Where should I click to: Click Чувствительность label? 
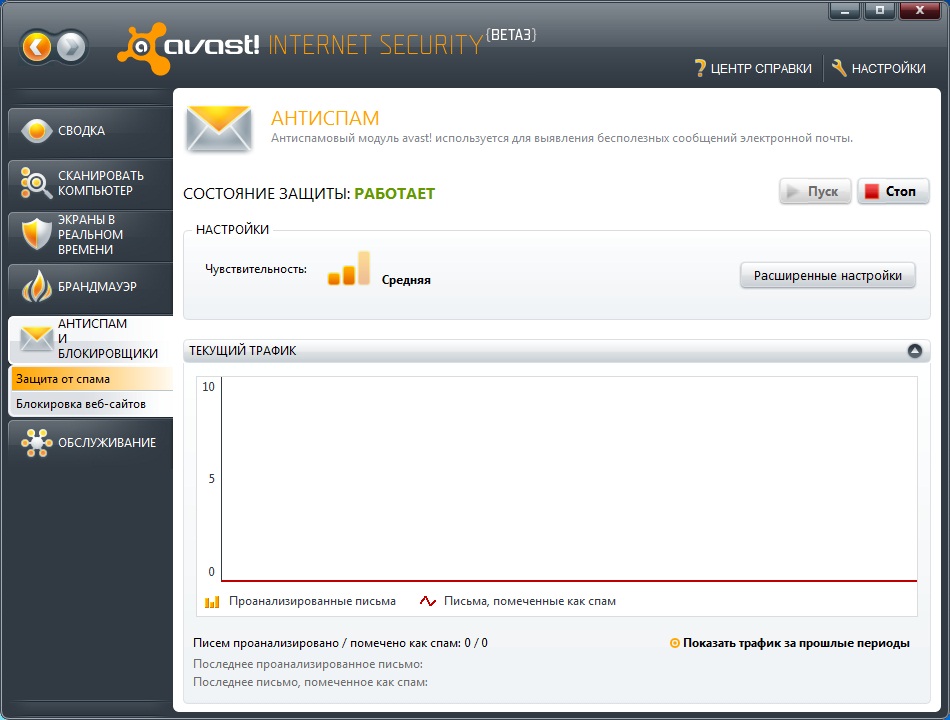256,269
